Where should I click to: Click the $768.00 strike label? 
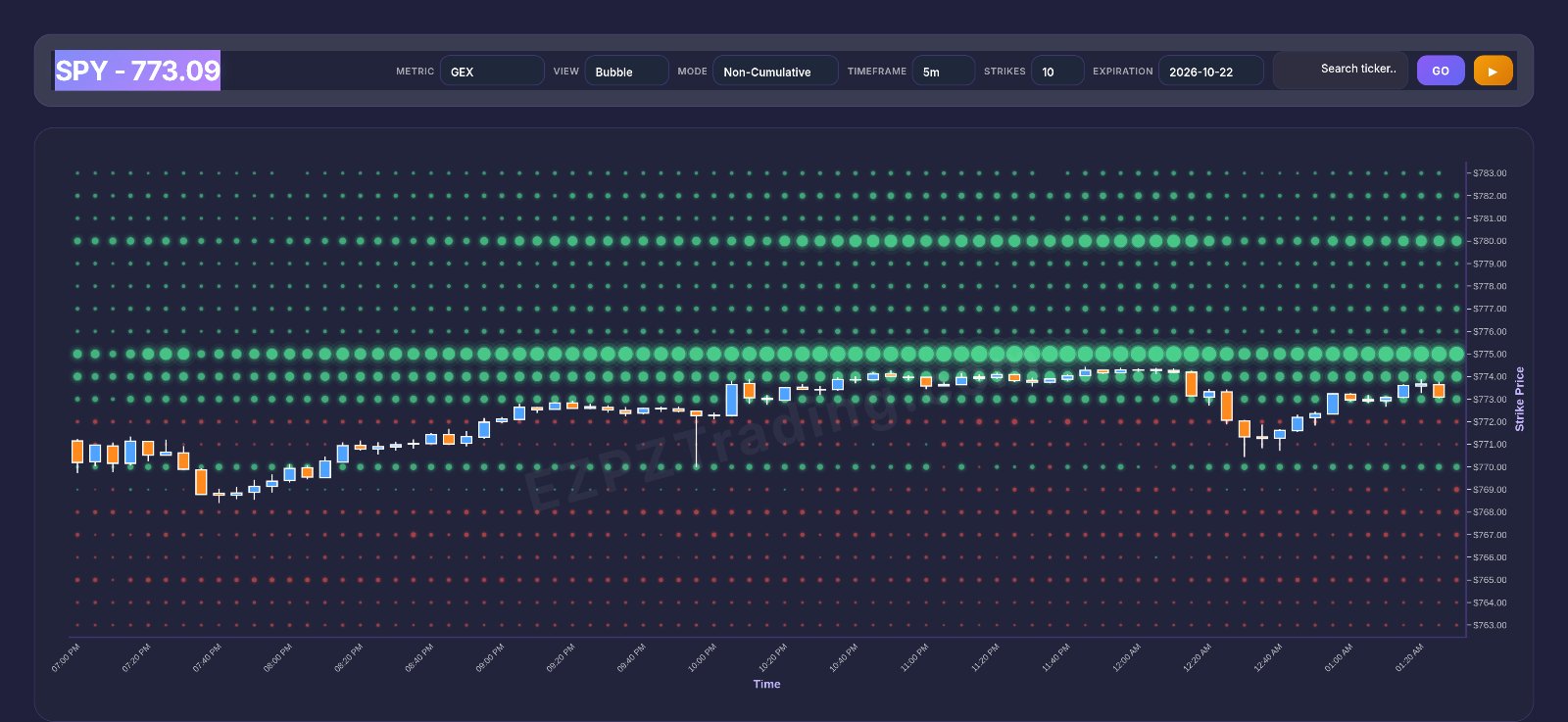coord(1490,512)
